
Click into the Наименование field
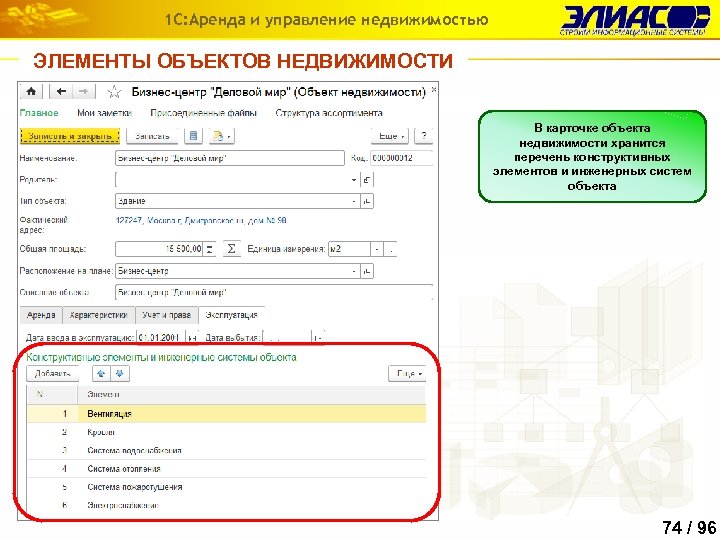tap(230, 158)
